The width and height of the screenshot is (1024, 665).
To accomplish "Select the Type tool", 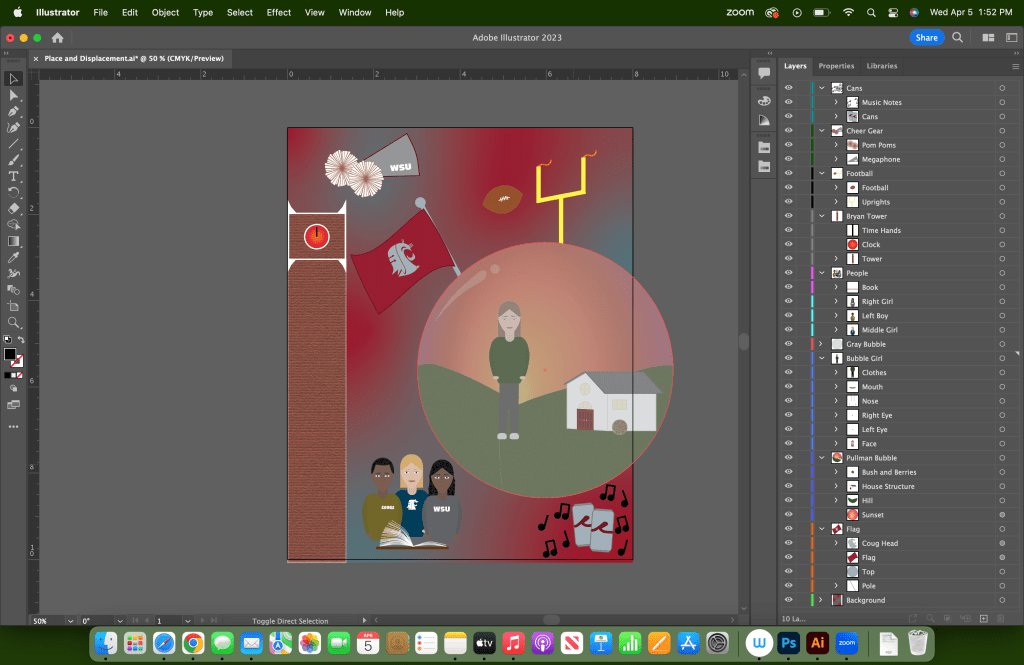I will pos(13,176).
